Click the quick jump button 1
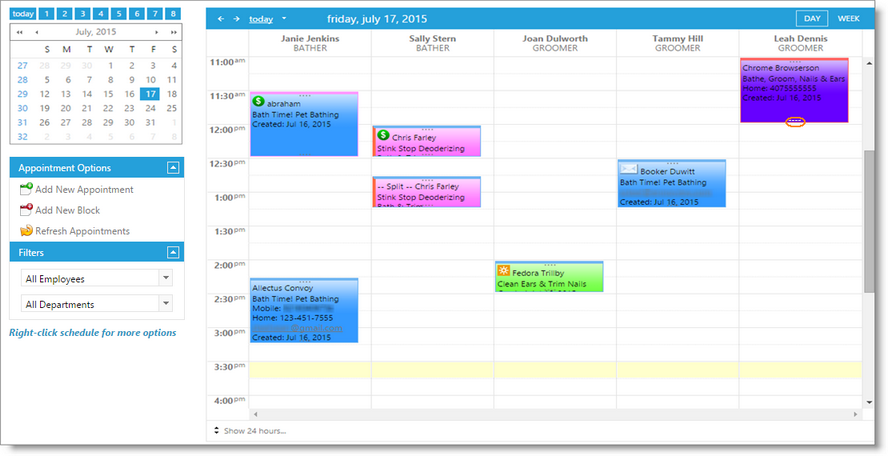This screenshot has width=888, height=456. (46, 14)
